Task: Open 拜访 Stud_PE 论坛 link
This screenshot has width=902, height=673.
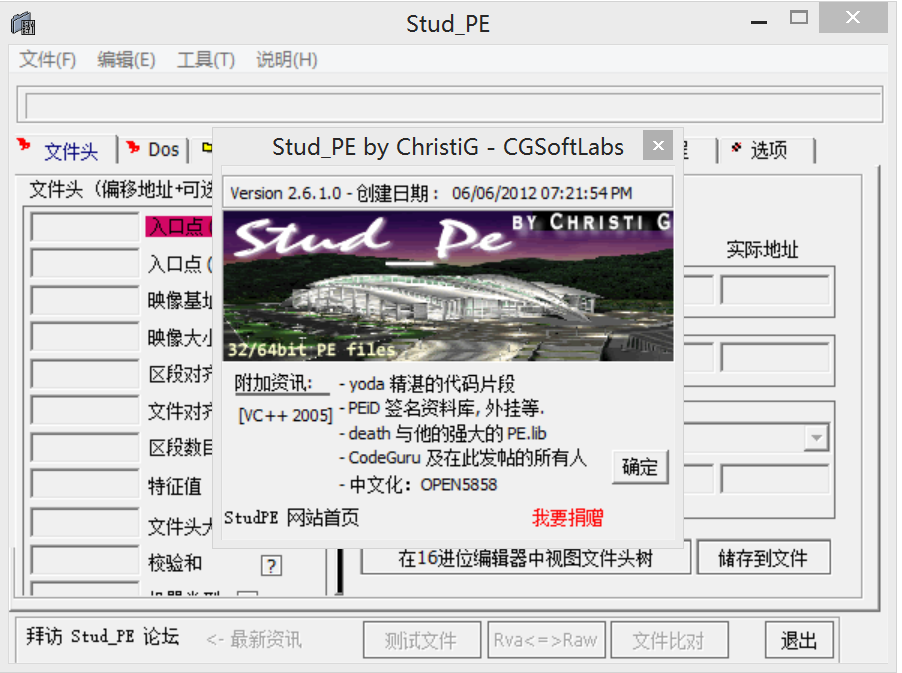Action: (102, 637)
